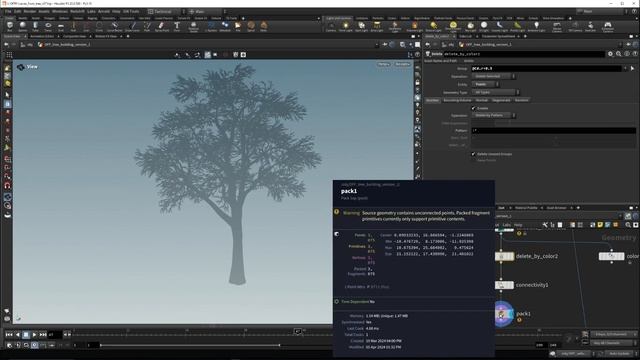The height and width of the screenshot is (360, 640).
Task: Switch to the Composite View pane tab
Action: (x=74, y=36)
